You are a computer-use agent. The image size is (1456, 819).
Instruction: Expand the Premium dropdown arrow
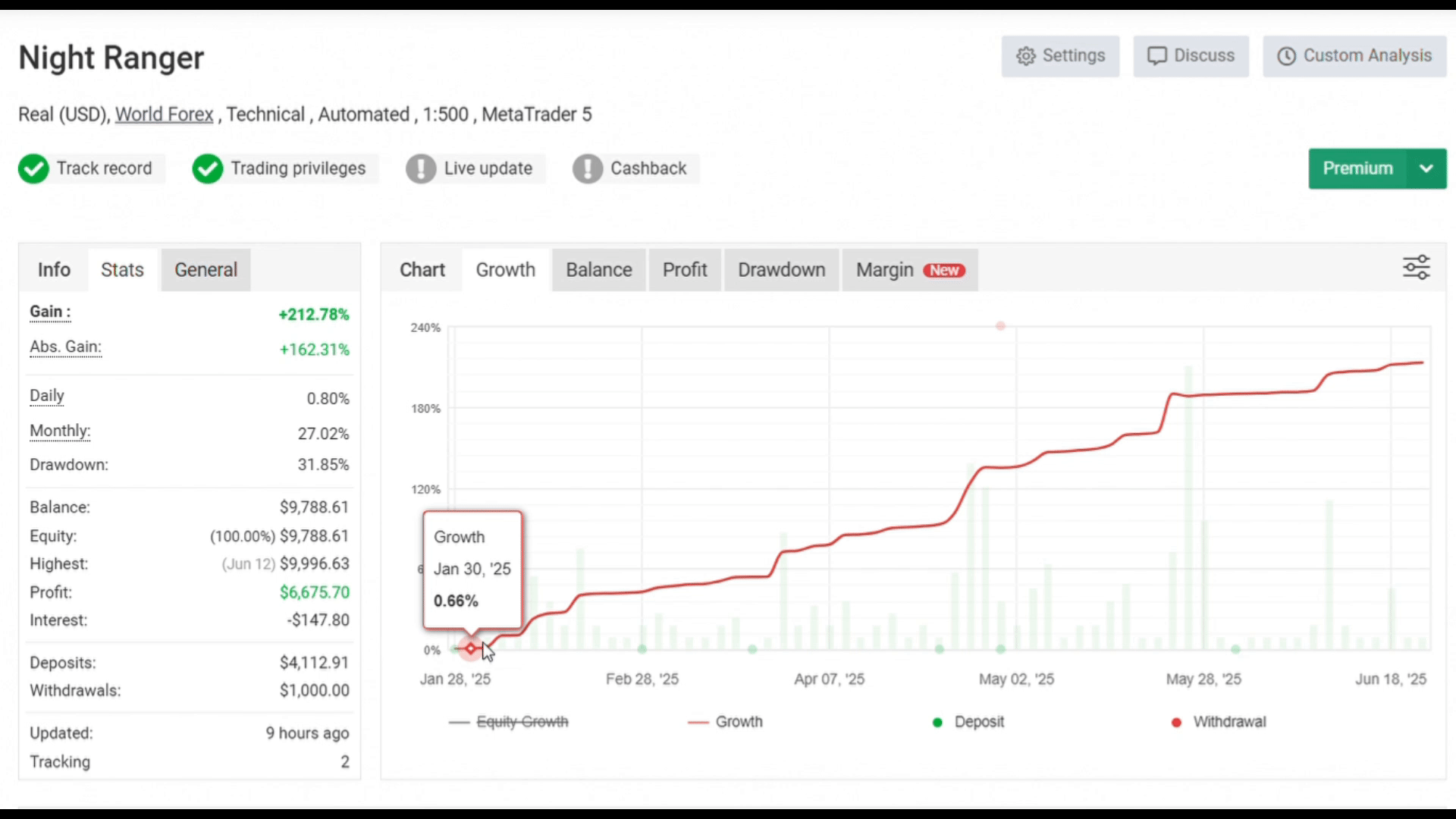point(1426,168)
